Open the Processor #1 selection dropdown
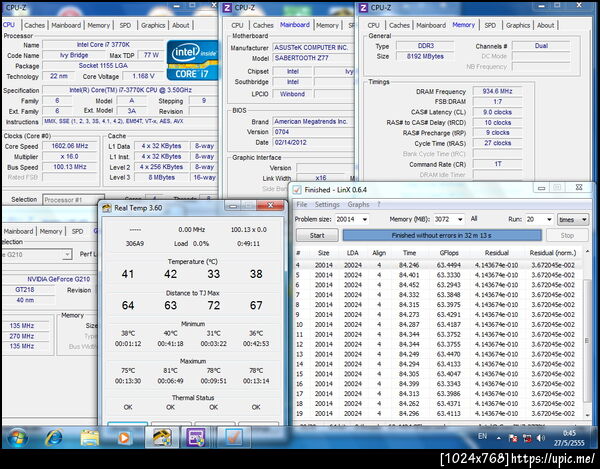This screenshot has width=600, height=469. pyautogui.click(x=73, y=200)
